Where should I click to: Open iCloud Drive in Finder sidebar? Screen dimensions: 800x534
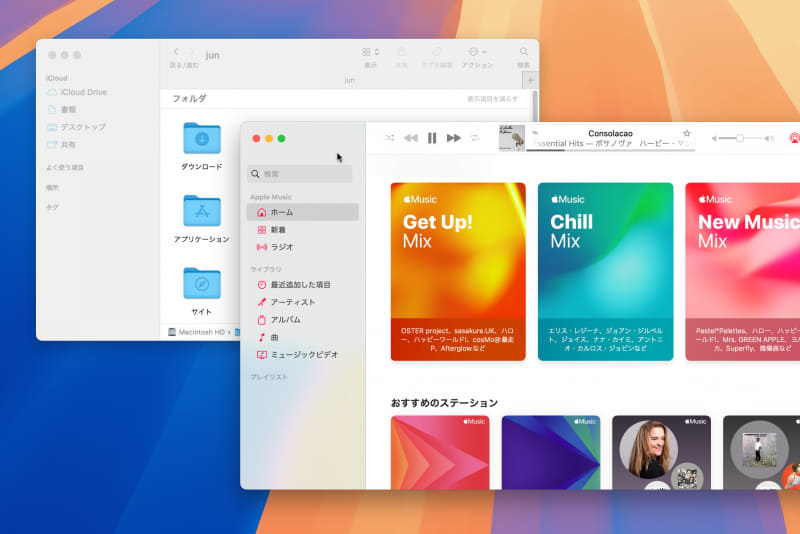(x=78, y=92)
